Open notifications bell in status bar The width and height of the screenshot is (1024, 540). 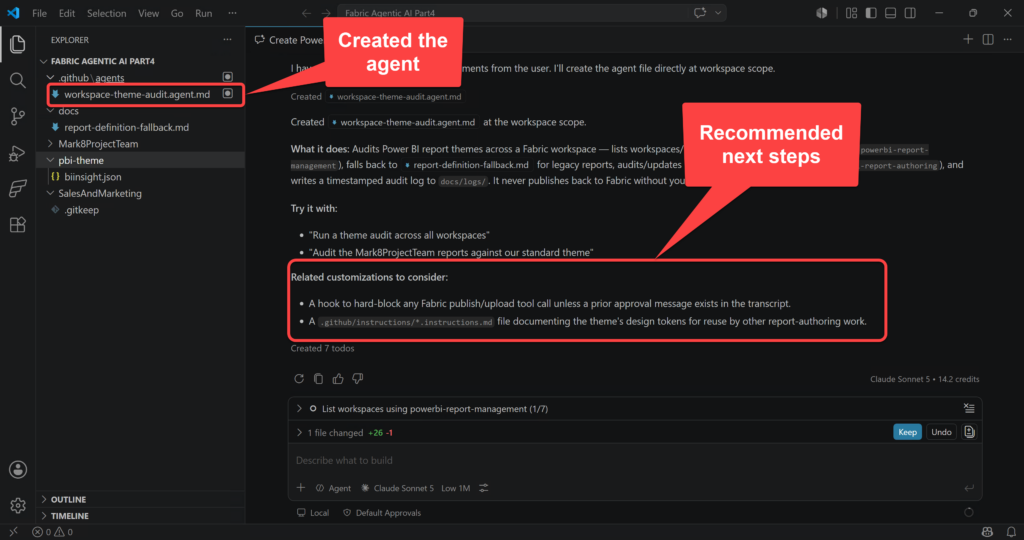tap(1011, 532)
